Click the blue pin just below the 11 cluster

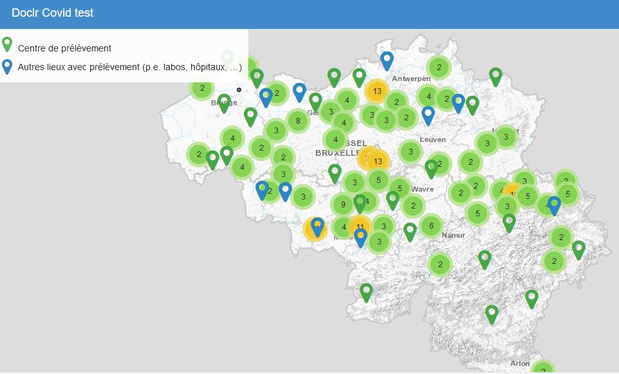click(x=360, y=238)
